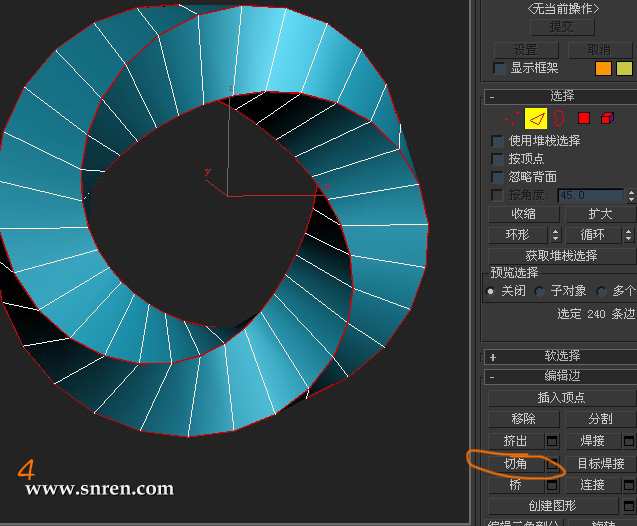Click the 环形 (Ring) button
This screenshot has height=526, width=637.
pyautogui.click(x=518, y=235)
